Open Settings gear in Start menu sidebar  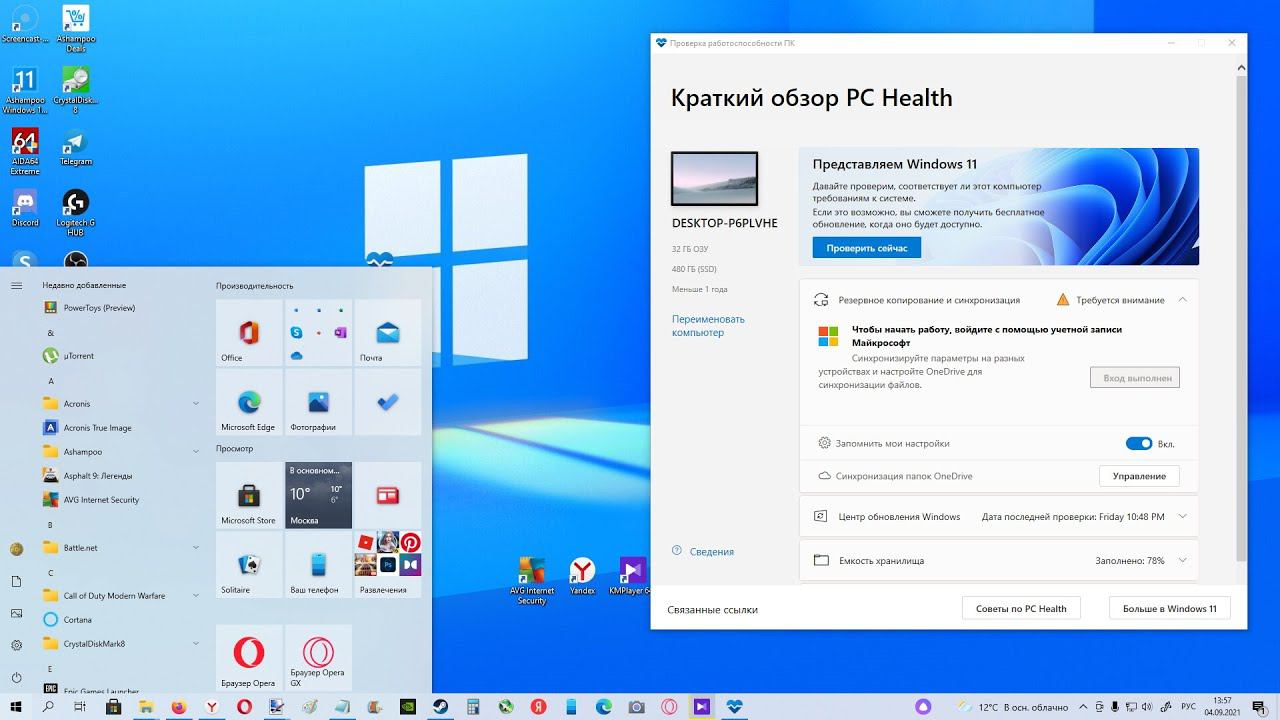point(16,645)
